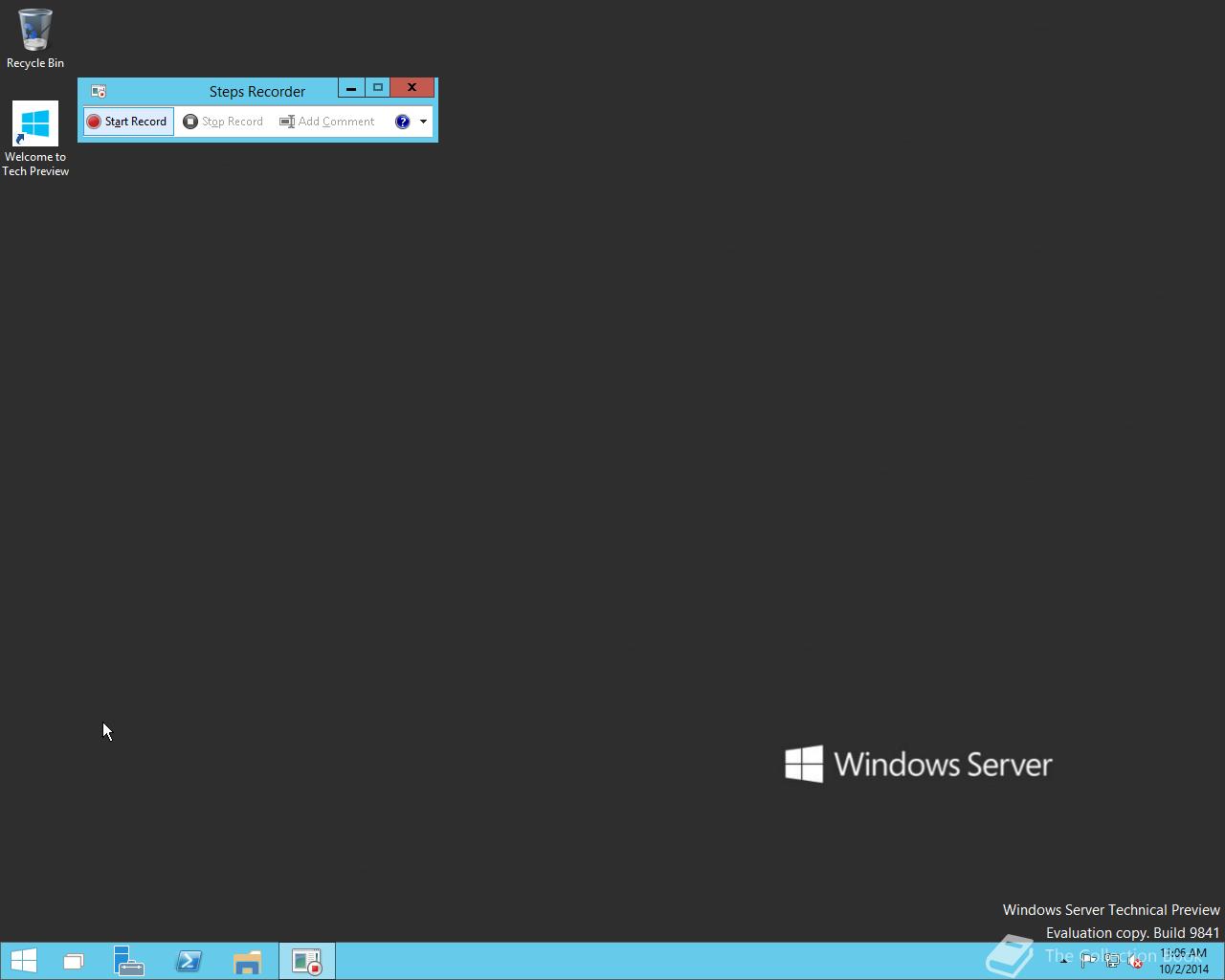
Task: Click the muted volume tray icon
Action: [x=1135, y=961]
